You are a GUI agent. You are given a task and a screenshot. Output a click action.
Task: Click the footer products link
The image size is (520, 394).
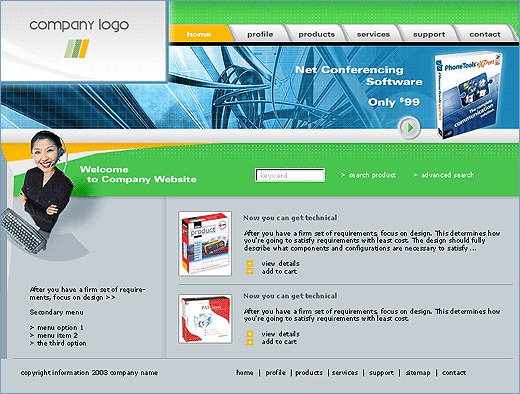[309, 373]
